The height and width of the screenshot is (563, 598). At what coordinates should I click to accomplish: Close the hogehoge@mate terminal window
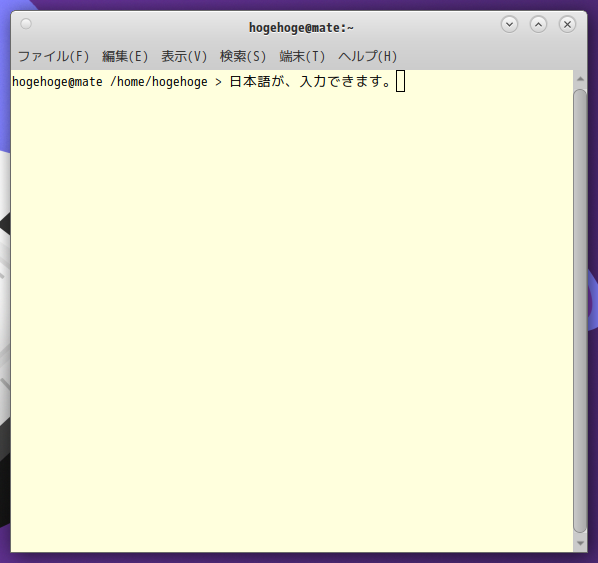pos(567,24)
